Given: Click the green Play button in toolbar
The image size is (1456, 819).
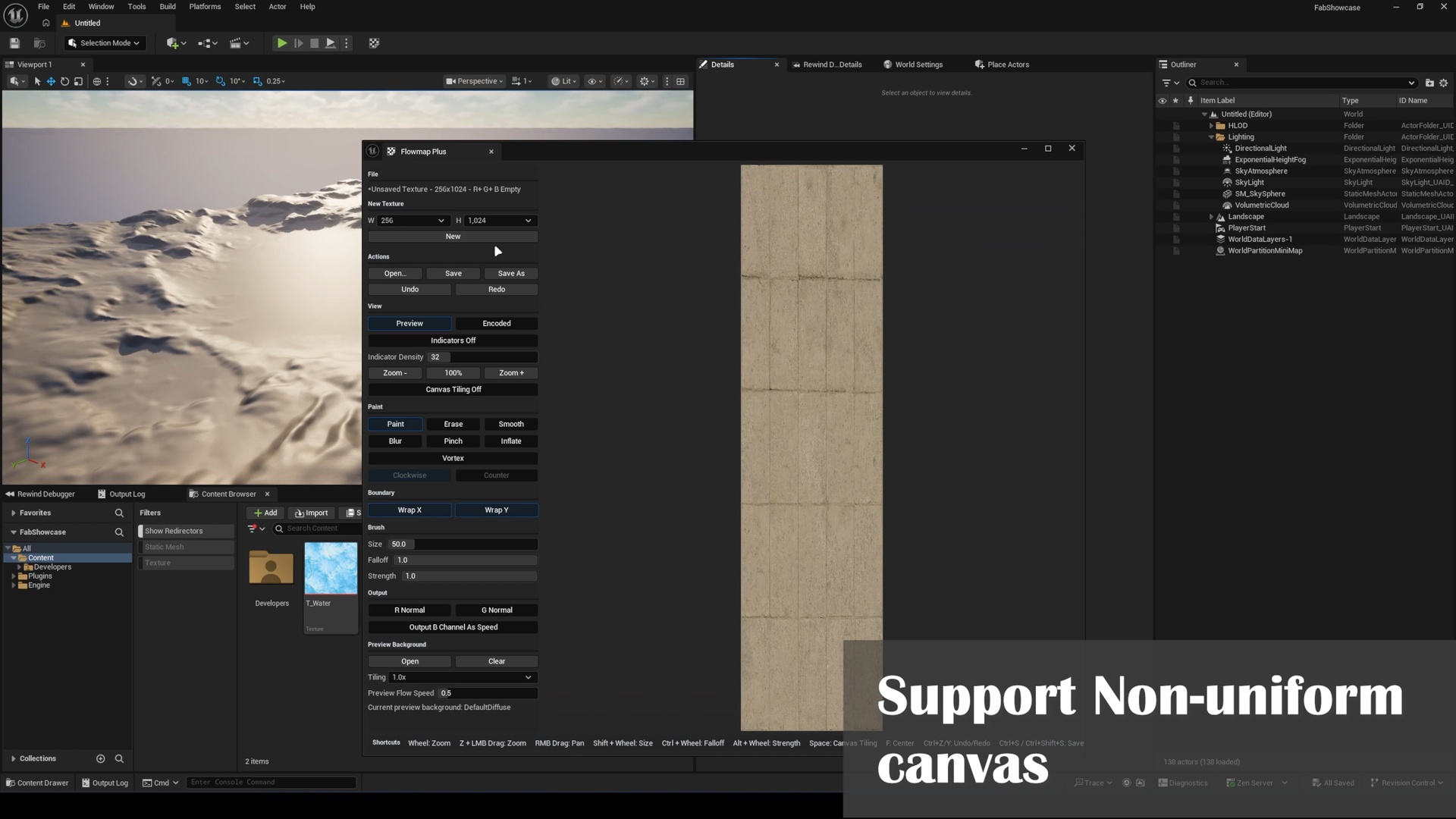Looking at the screenshot, I should [x=281, y=43].
